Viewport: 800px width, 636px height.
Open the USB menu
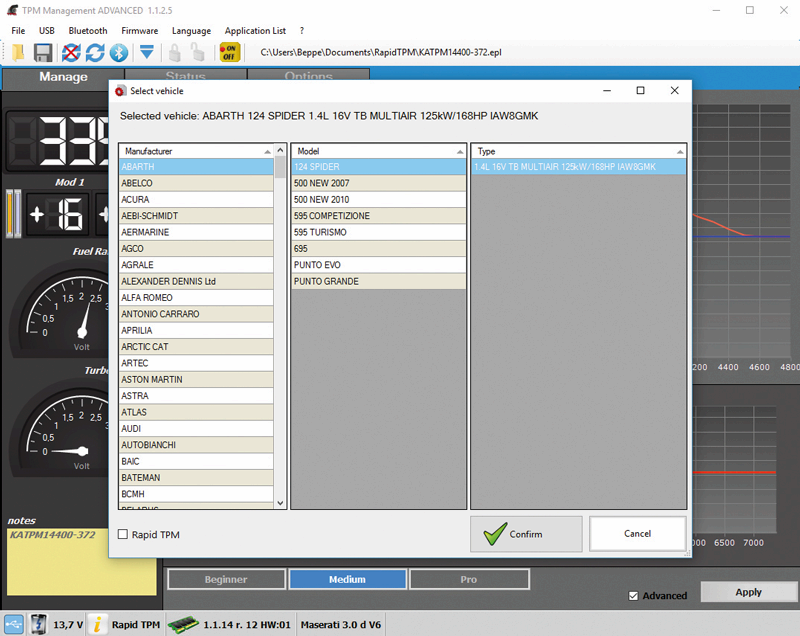pos(46,31)
